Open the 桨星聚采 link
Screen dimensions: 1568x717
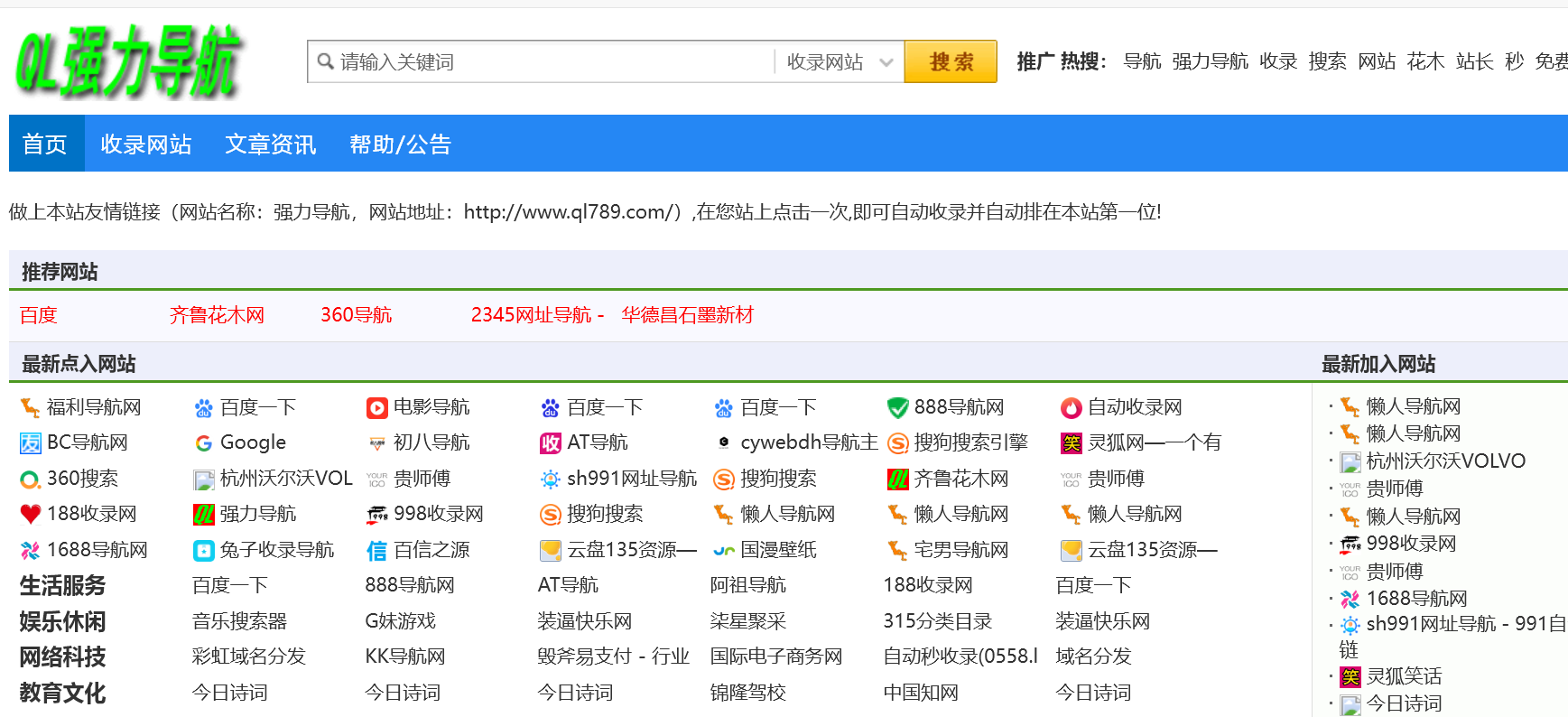click(x=748, y=621)
